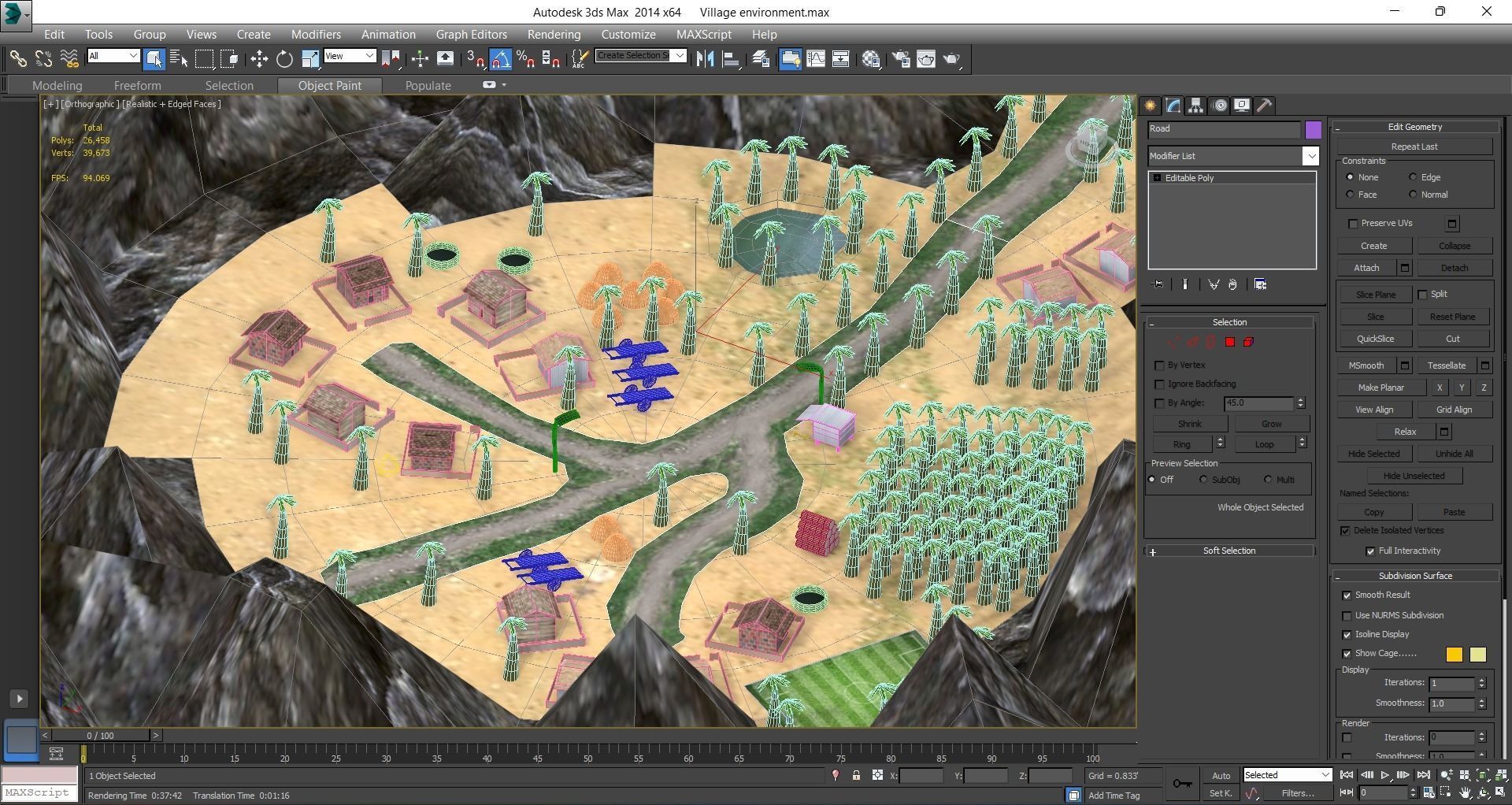The image size is (1512, 805).
Task: Enable the Preserve UVs checkbox
Action: [1353, 224]
